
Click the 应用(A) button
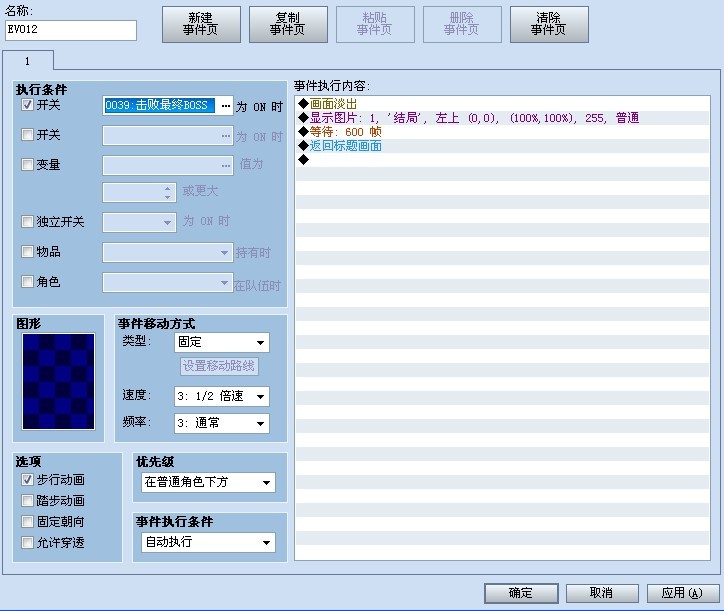[x=683, y=593]
